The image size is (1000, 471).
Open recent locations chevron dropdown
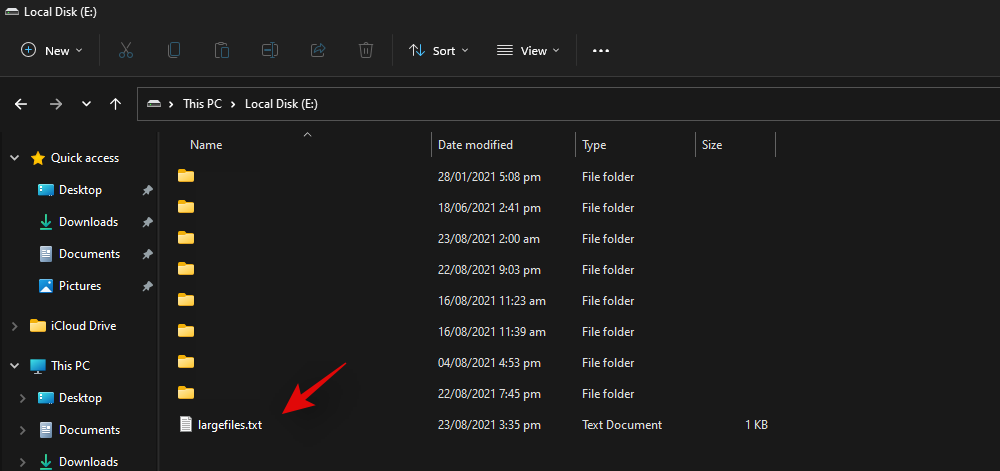coord(87,103)
